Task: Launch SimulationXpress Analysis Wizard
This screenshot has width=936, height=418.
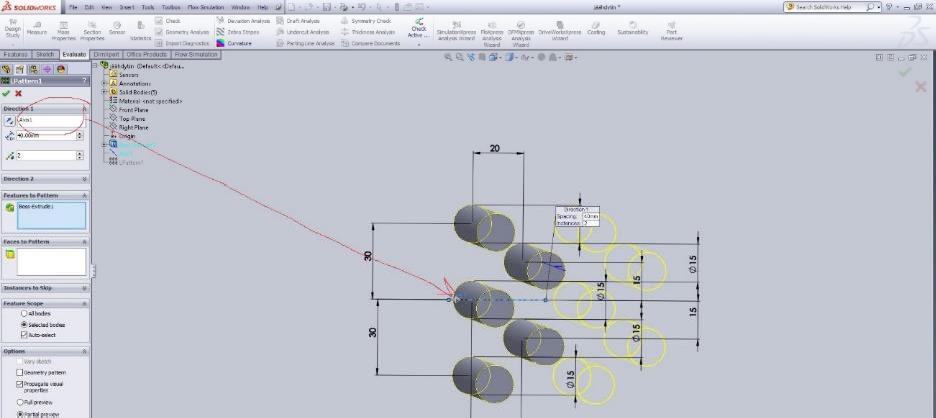Action: 456,31
